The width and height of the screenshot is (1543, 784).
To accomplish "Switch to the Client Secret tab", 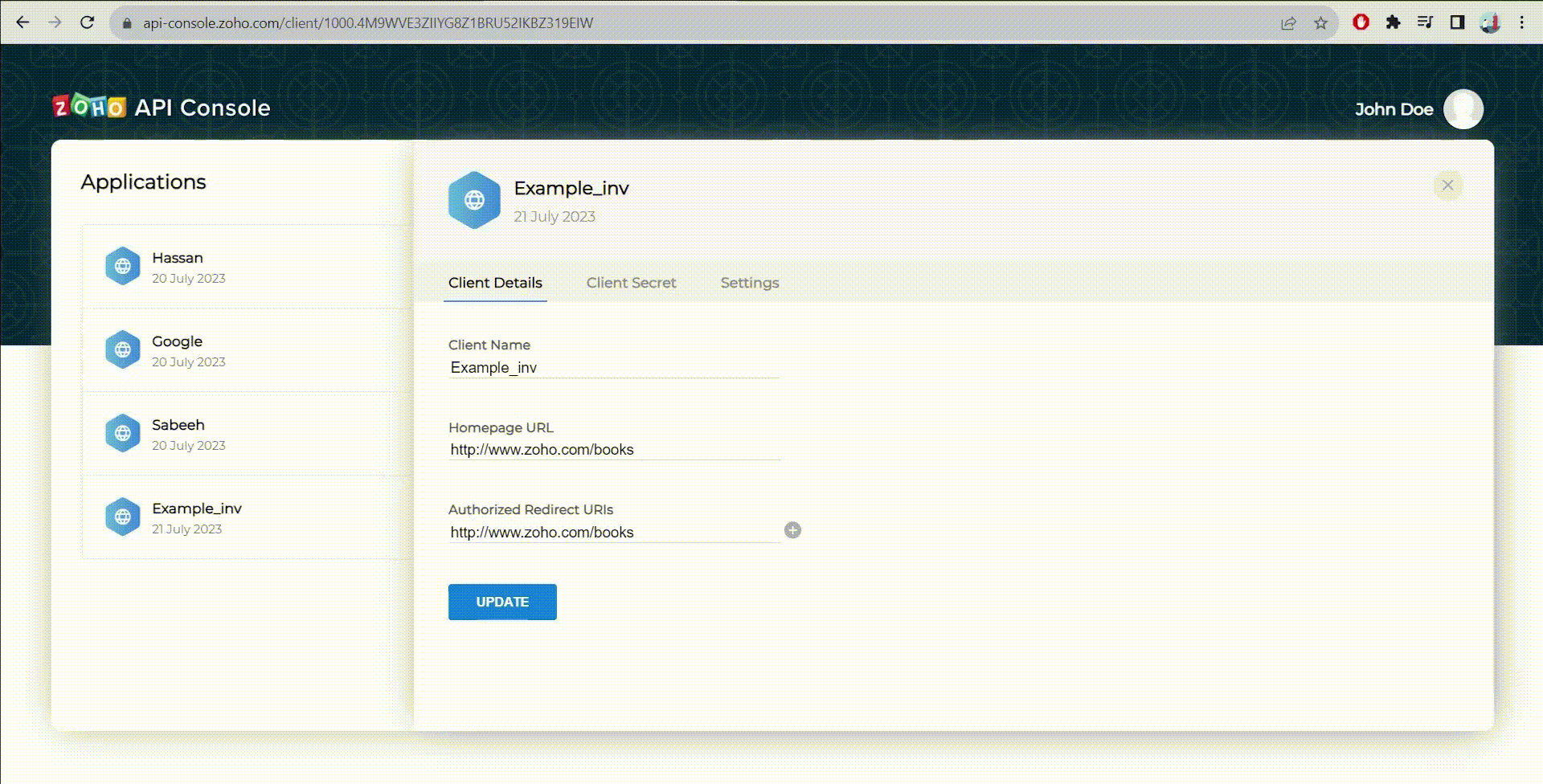I will tap(631, 283).
